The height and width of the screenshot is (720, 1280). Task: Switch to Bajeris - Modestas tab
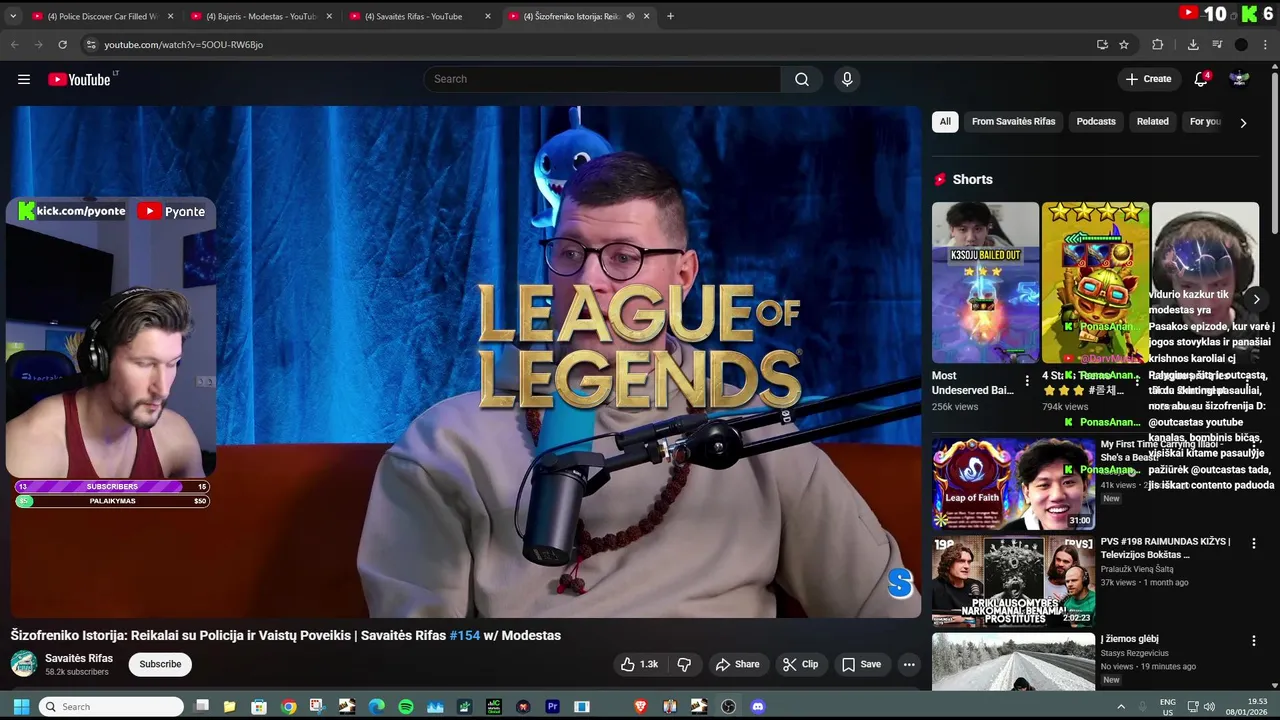tap(260, 16)
